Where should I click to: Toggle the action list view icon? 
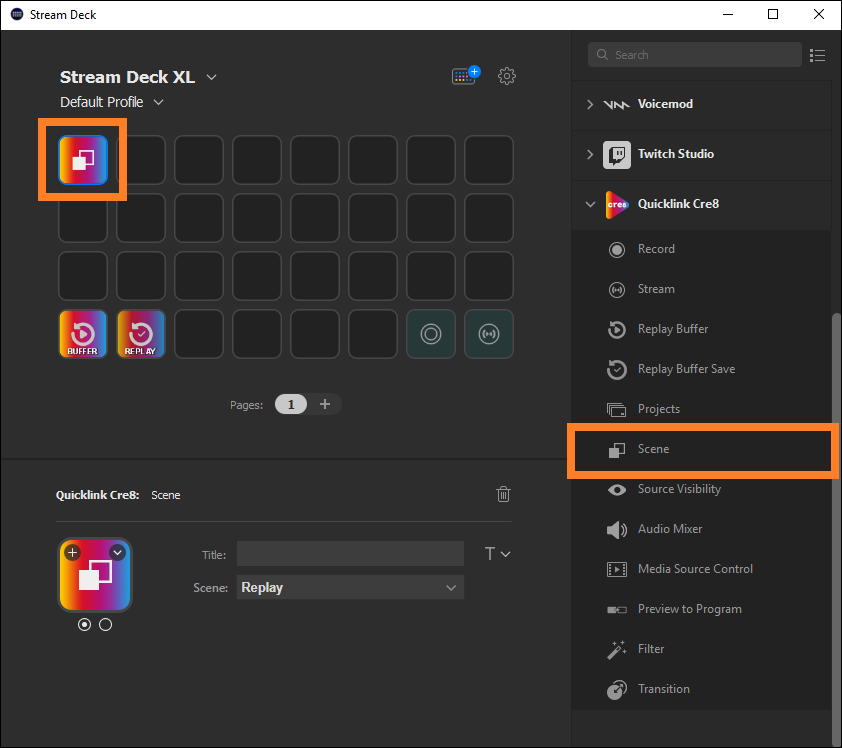817,55
